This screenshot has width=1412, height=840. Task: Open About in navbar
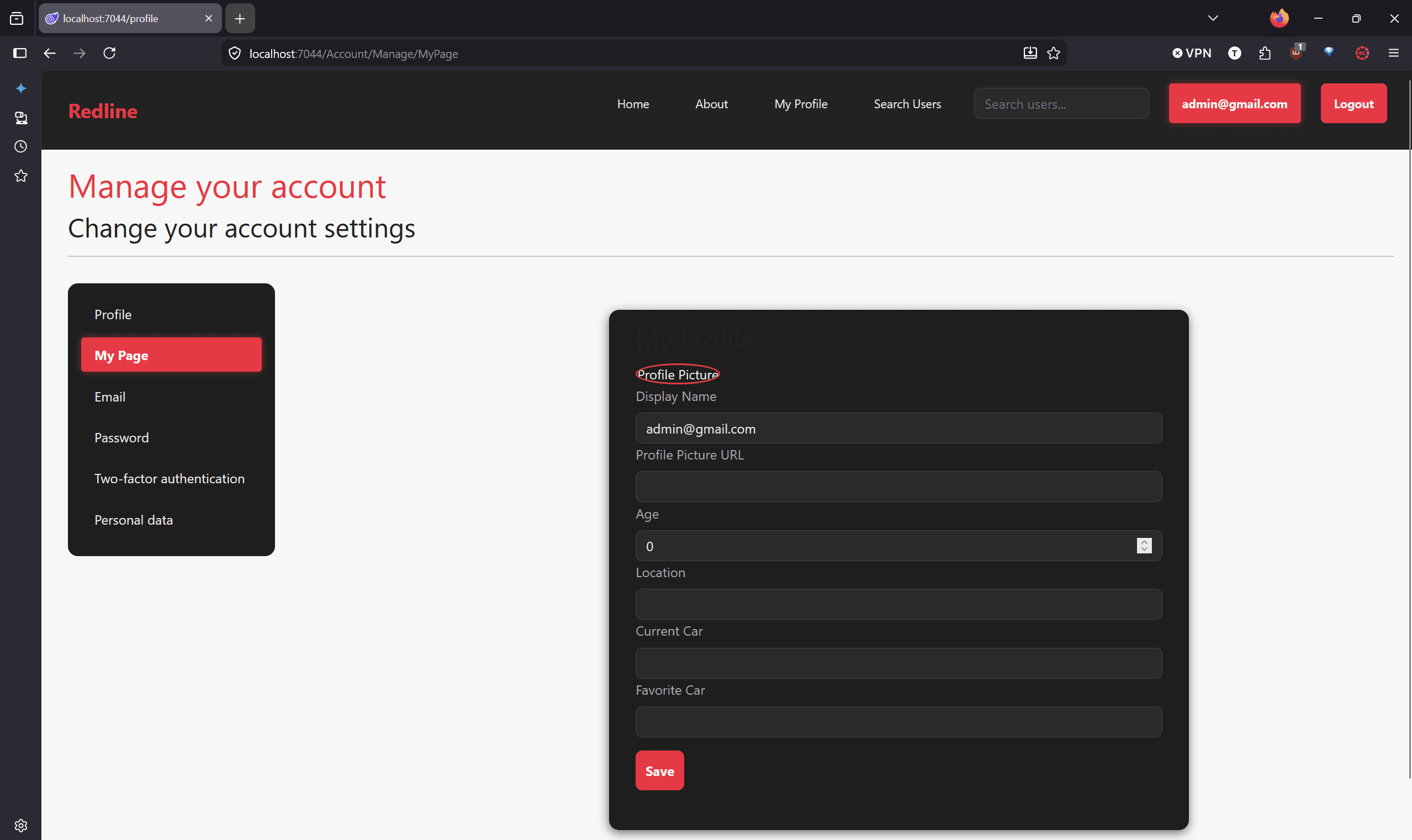point(711,104)
